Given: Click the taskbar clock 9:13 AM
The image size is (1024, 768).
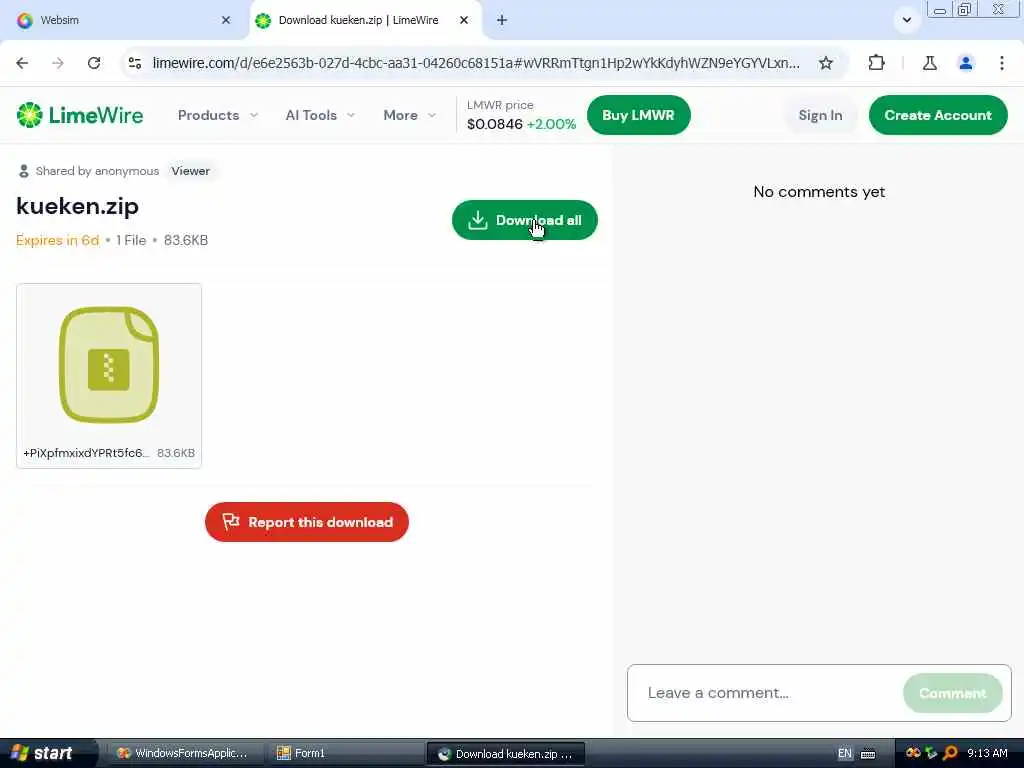Looking at the screenshot, I should (x=987, y=753).
